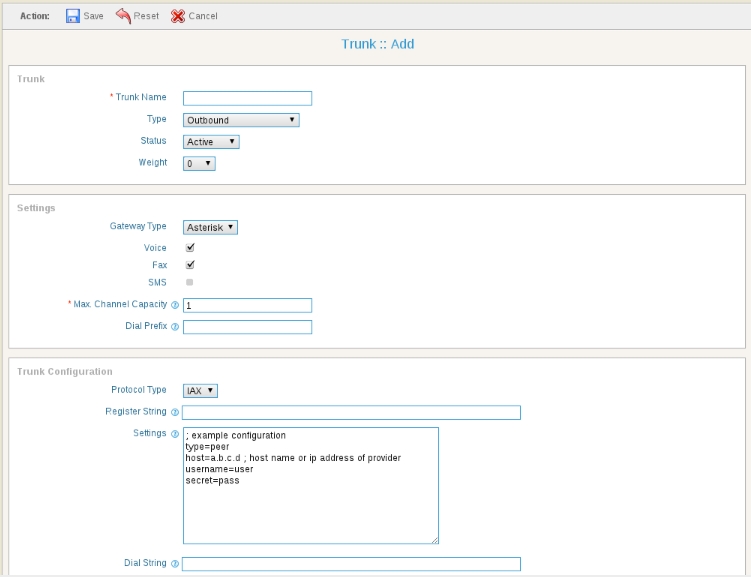
Task: Open the Gateway Type dropdown showing Asterisk
Action: pos(210,227)
